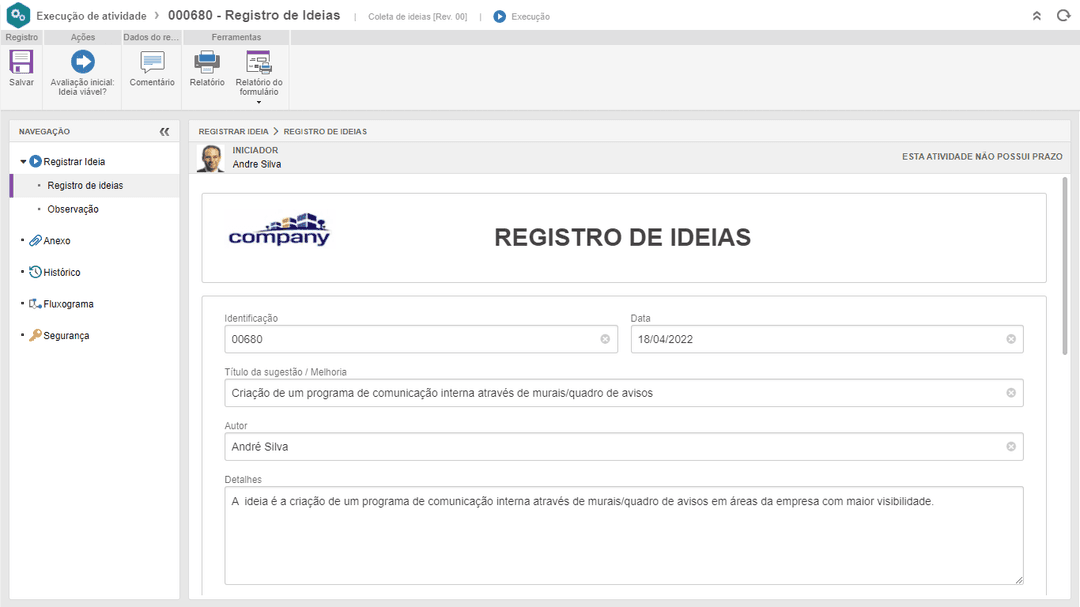1080x607 pixels.
Task: Click the Dados do re... ribbon label
Action: pyautogui.click(x=151, y=37)
